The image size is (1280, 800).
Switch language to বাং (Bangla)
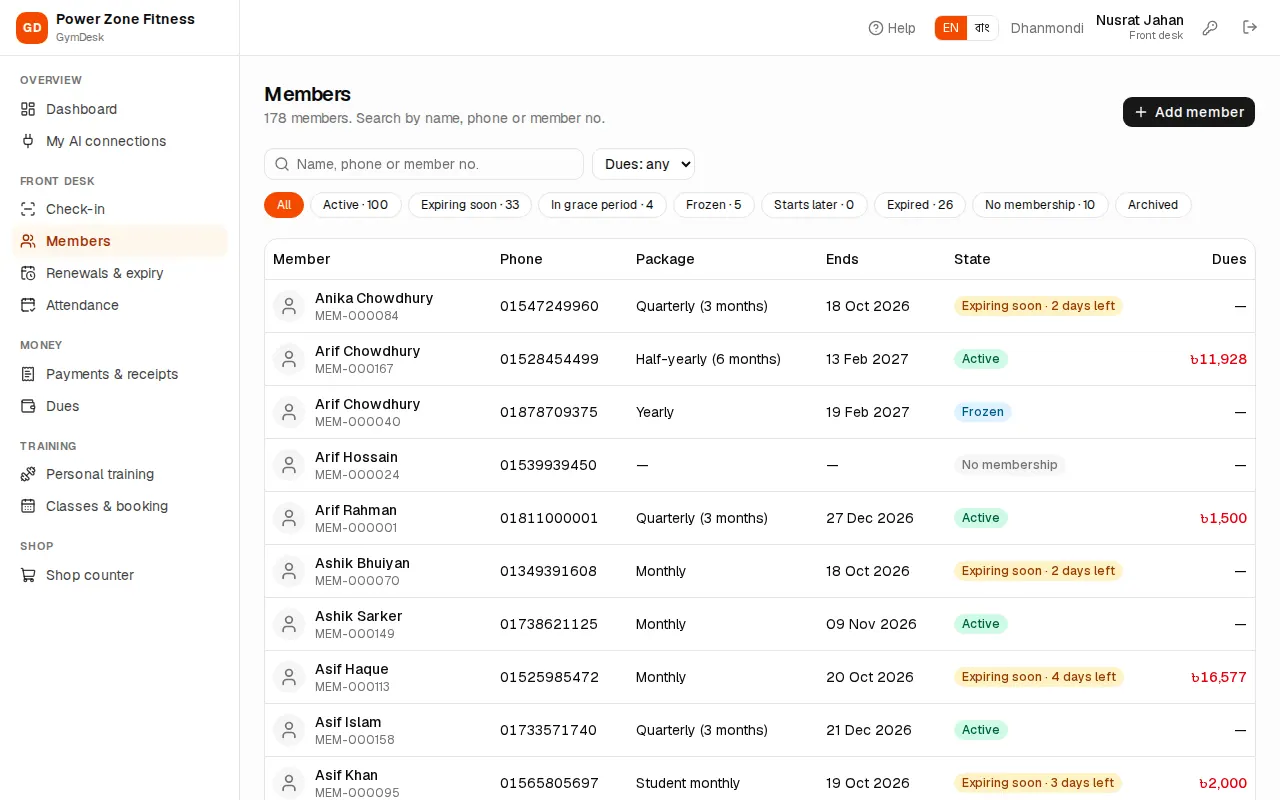pyautogui.click(x=982, y=28)
